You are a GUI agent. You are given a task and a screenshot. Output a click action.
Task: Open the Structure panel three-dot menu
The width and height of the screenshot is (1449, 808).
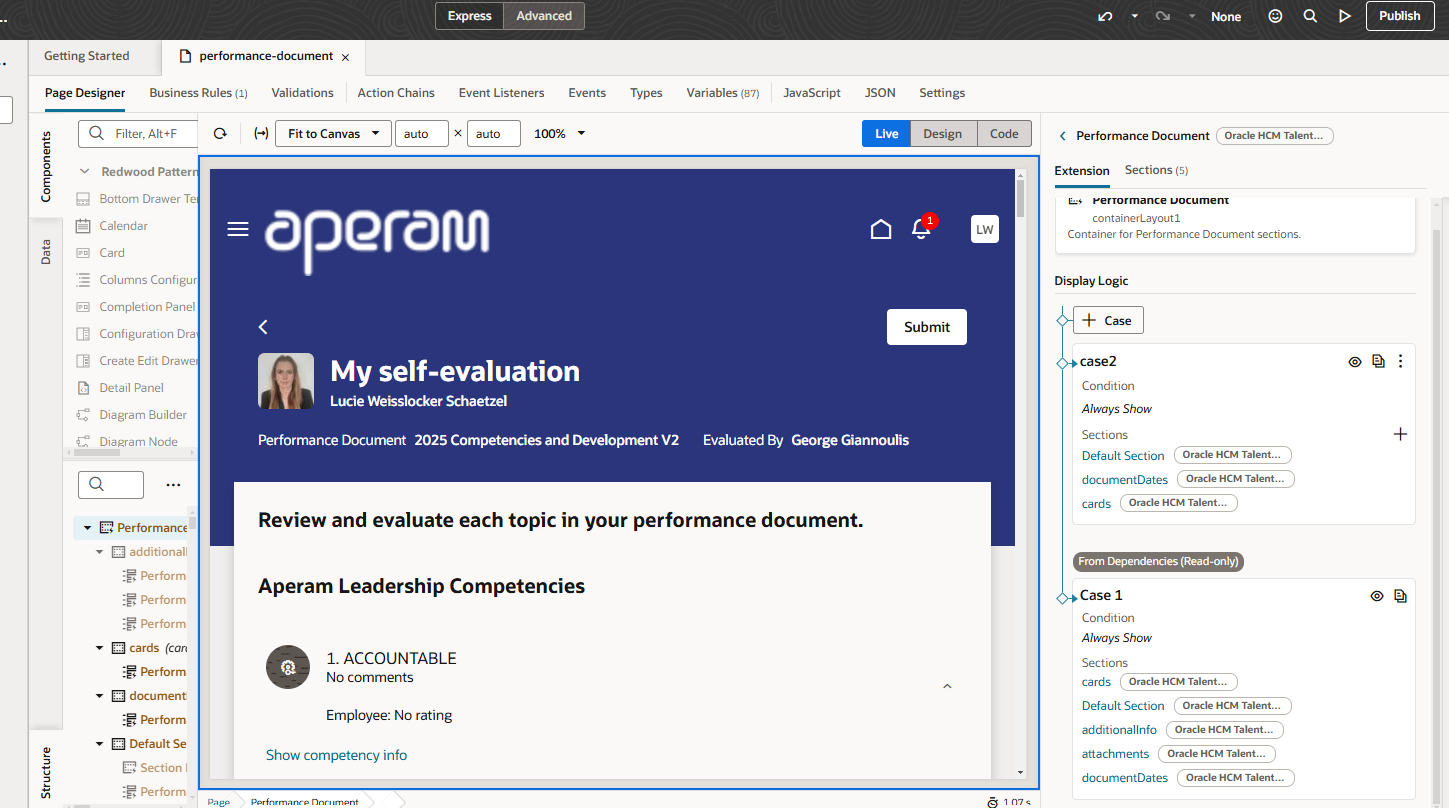[x=173, y=485]
